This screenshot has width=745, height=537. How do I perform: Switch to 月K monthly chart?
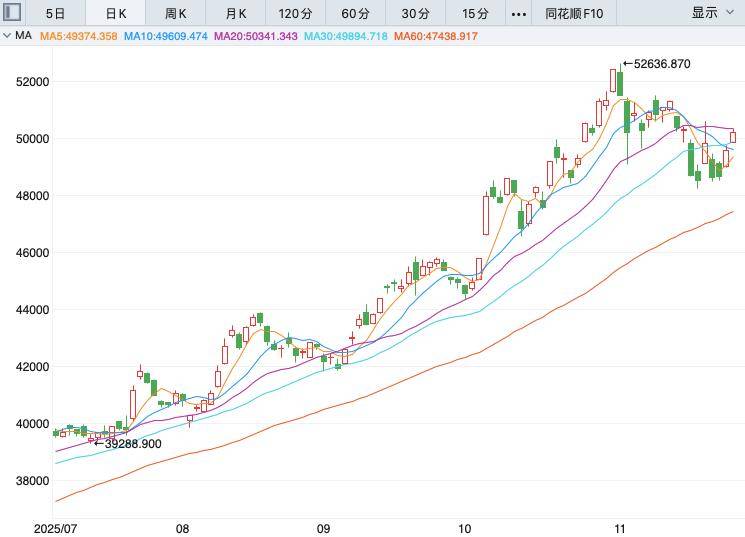[x=236, y=13]
